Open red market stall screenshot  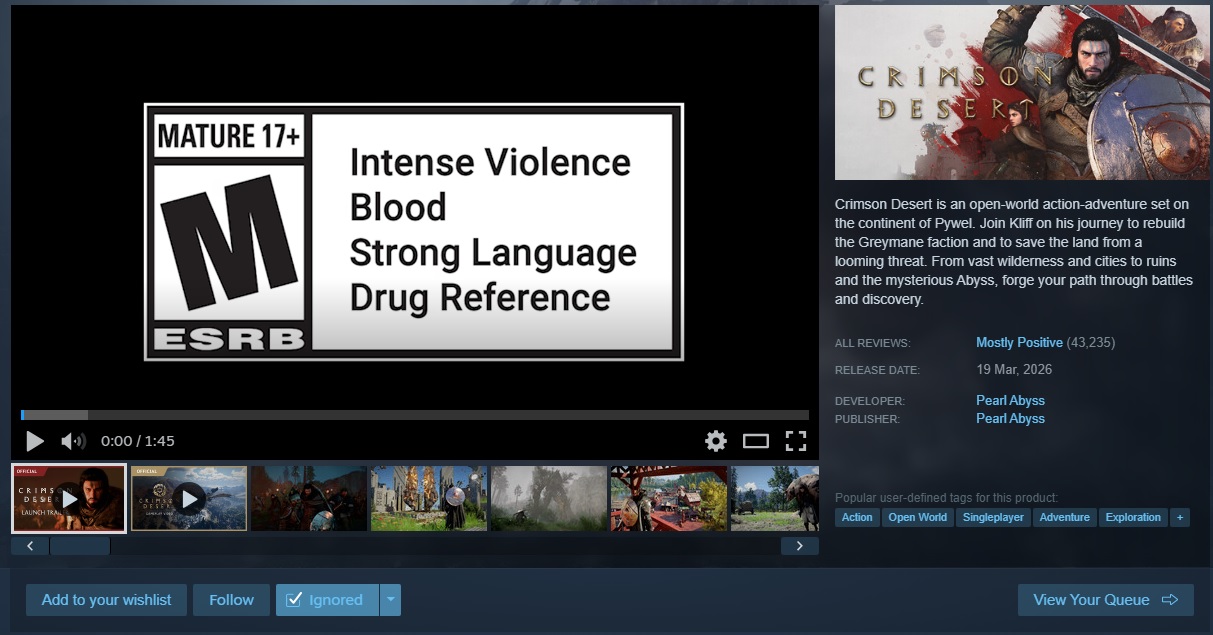click(x=669, y=498)
